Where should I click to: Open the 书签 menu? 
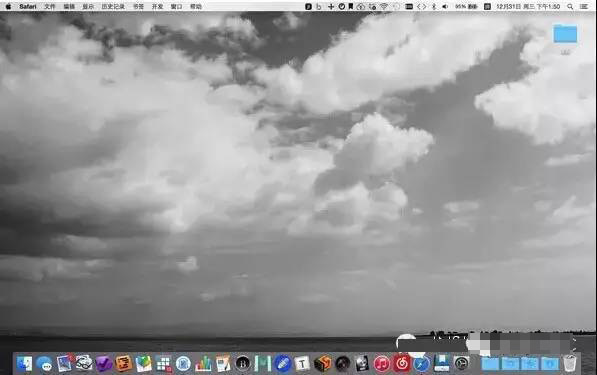click(x=138, y=6)
